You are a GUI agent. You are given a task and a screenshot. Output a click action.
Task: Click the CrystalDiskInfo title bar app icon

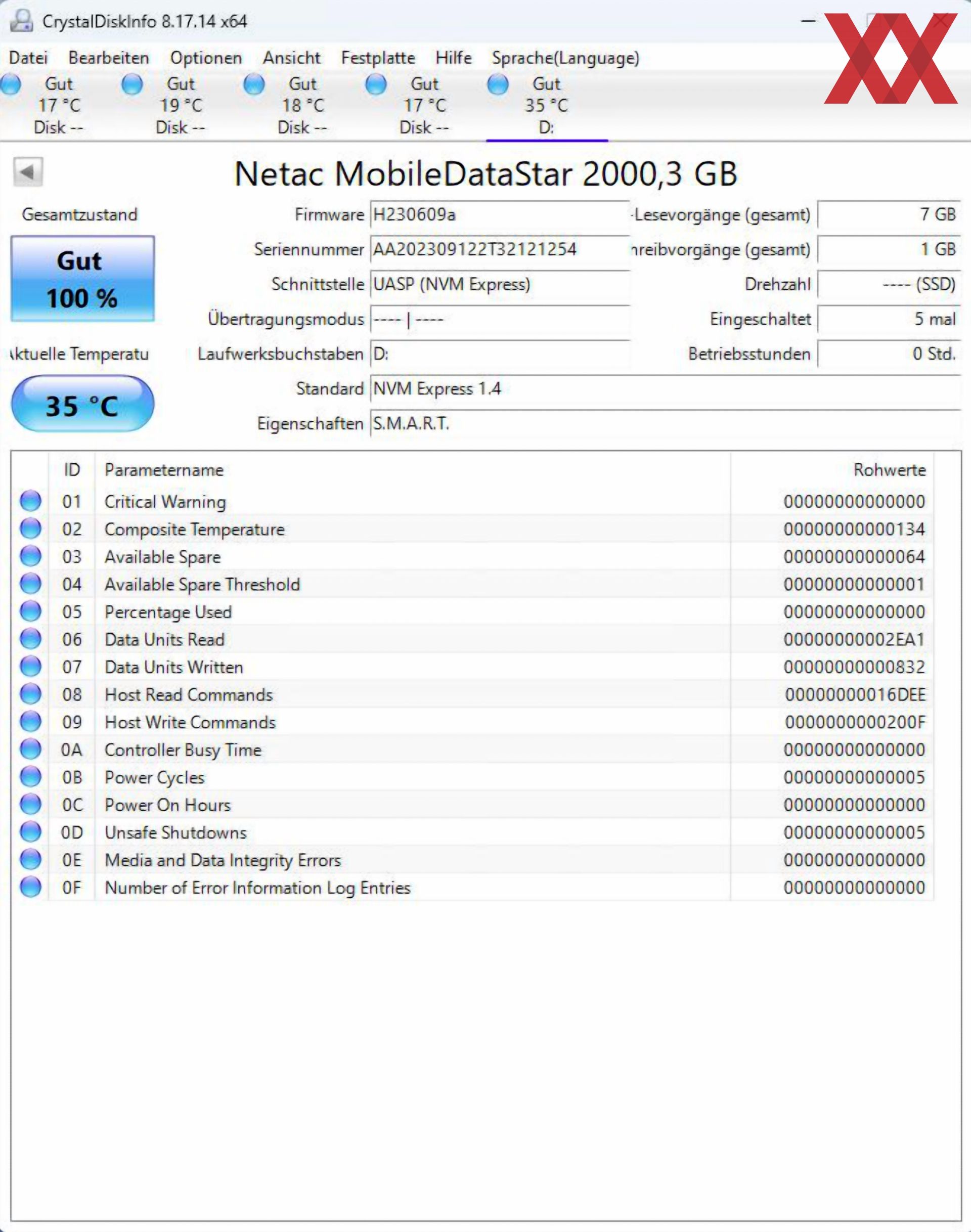(x=22, y=22)
